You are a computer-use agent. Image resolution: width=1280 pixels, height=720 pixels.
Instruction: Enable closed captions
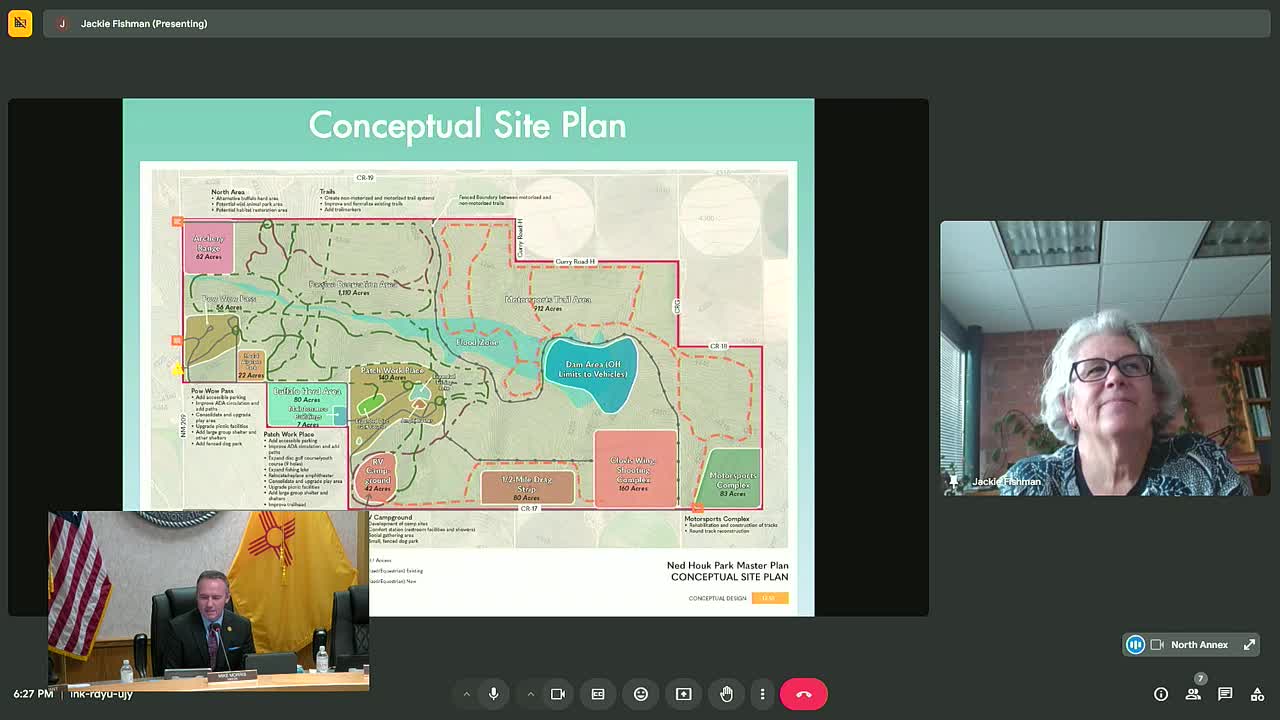pyautogui.click(x=598, y=693)
